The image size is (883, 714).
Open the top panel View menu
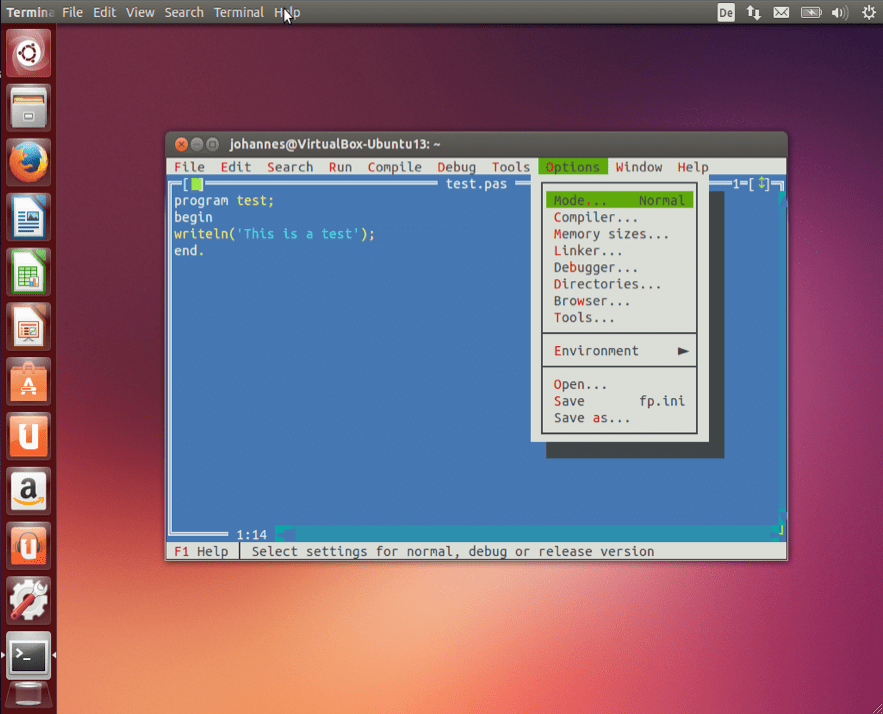pos(140,12)
